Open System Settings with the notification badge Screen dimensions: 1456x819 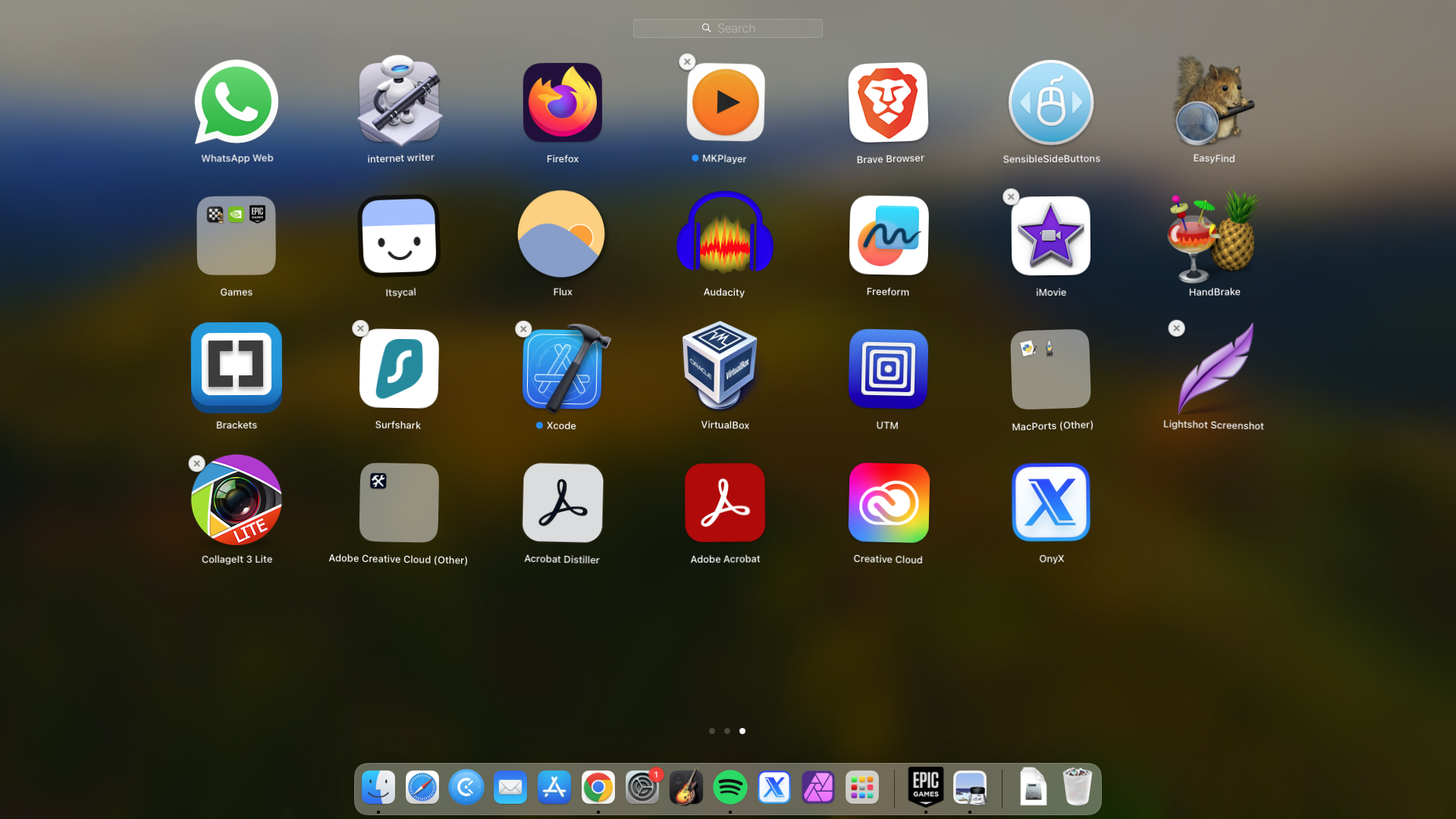(x=642, y=787)
